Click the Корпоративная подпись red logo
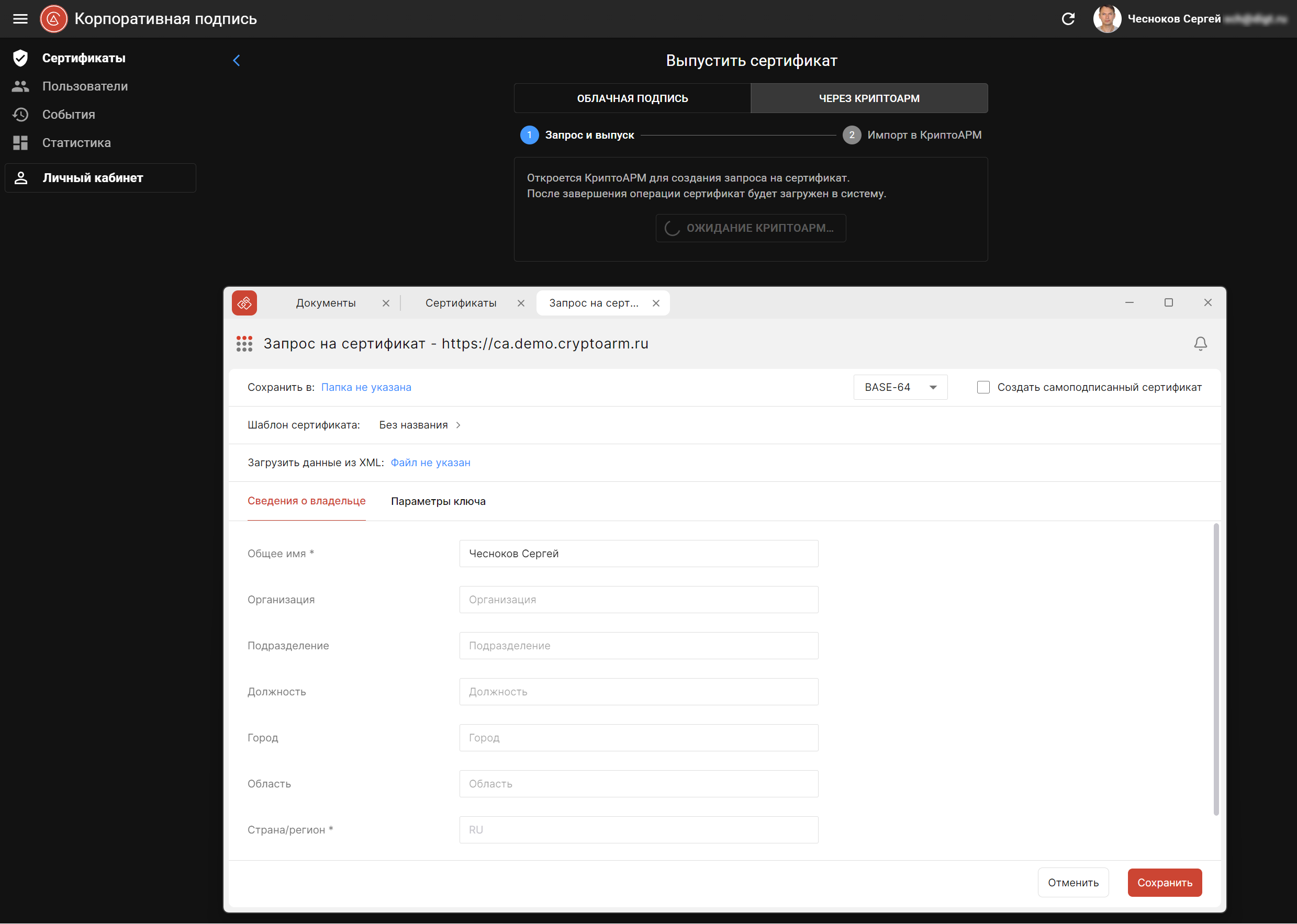 [x=53, y=19]
